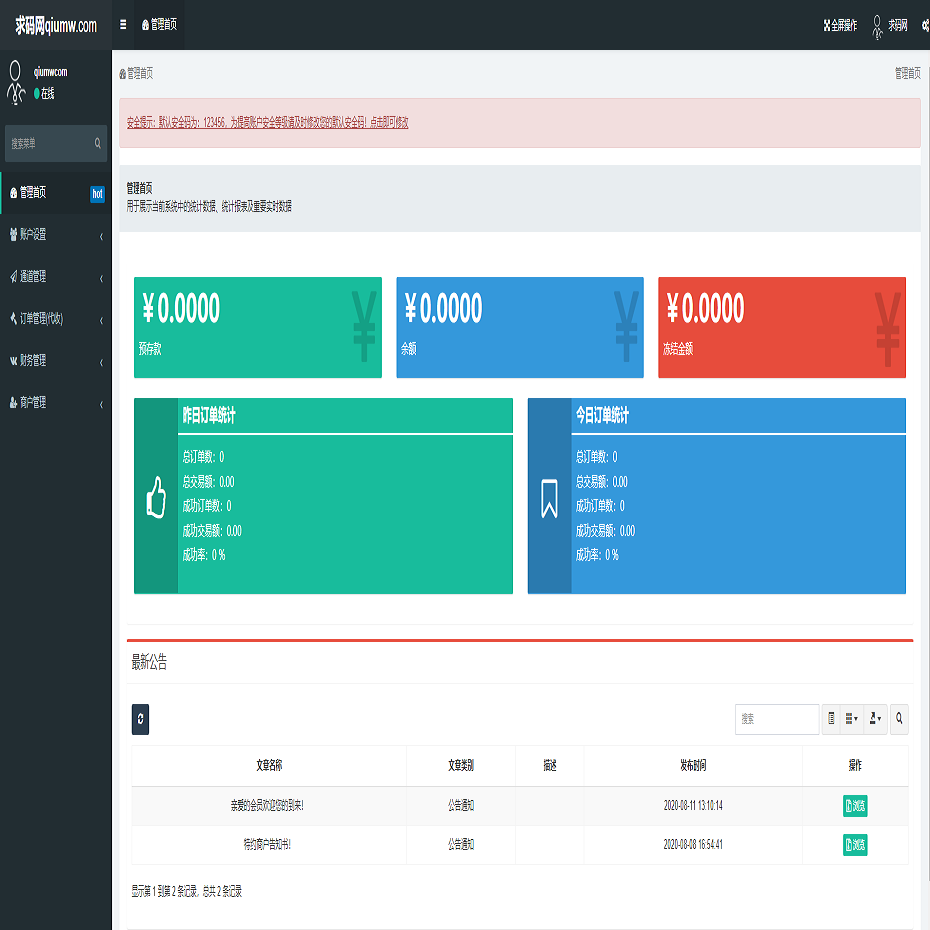Open the export data dropdown
Screen dimensions: 930x930
pyautogui.click(x=874, y=719)
